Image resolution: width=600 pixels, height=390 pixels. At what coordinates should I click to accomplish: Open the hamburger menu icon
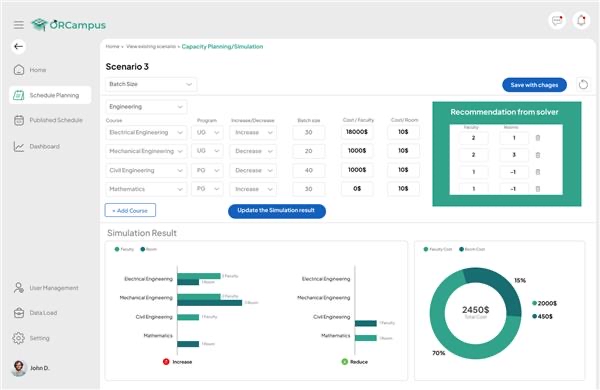pyautogui.click(x=18, y=25)
